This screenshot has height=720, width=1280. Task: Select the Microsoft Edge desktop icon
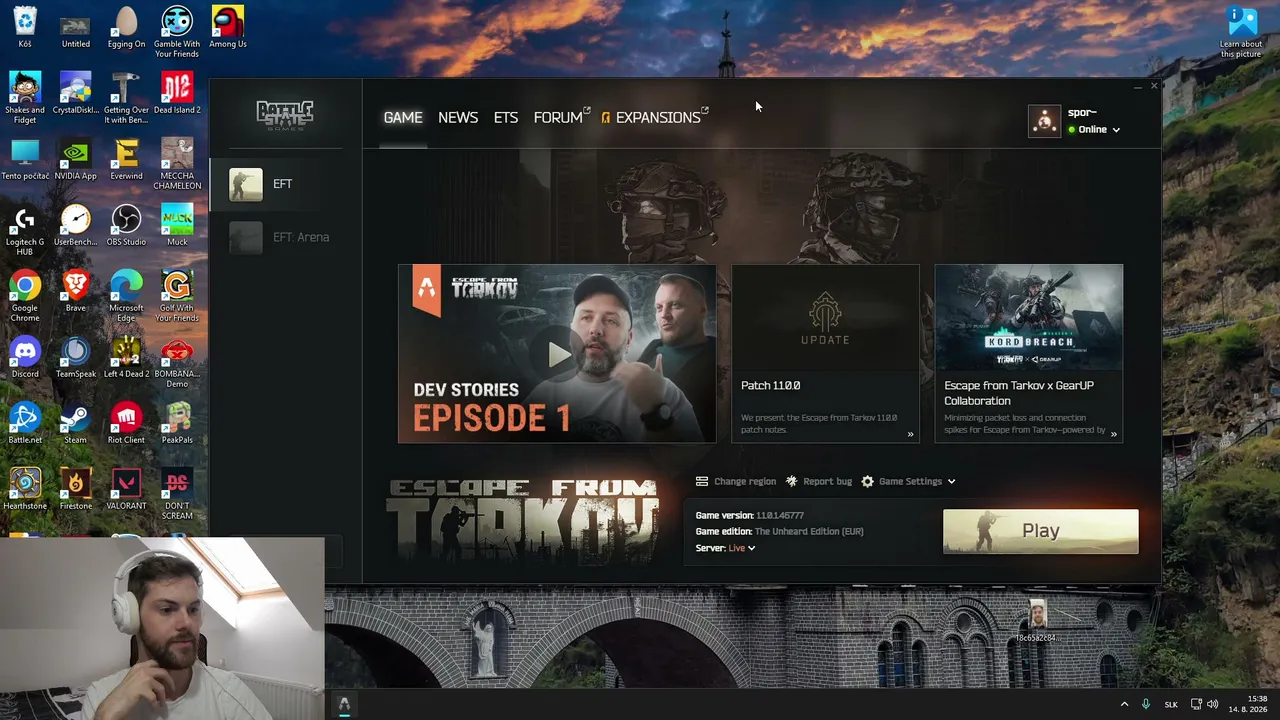(126, 296)
